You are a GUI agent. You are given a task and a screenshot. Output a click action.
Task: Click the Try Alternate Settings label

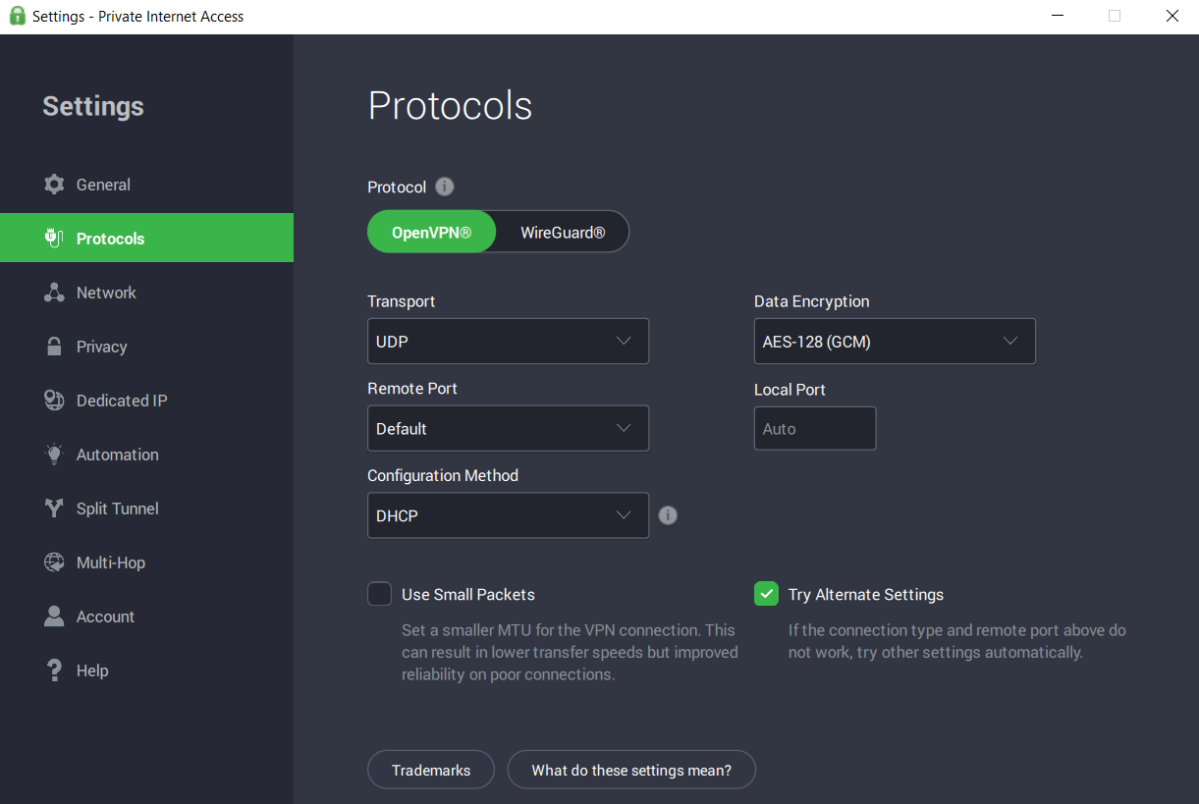(866, 594)
